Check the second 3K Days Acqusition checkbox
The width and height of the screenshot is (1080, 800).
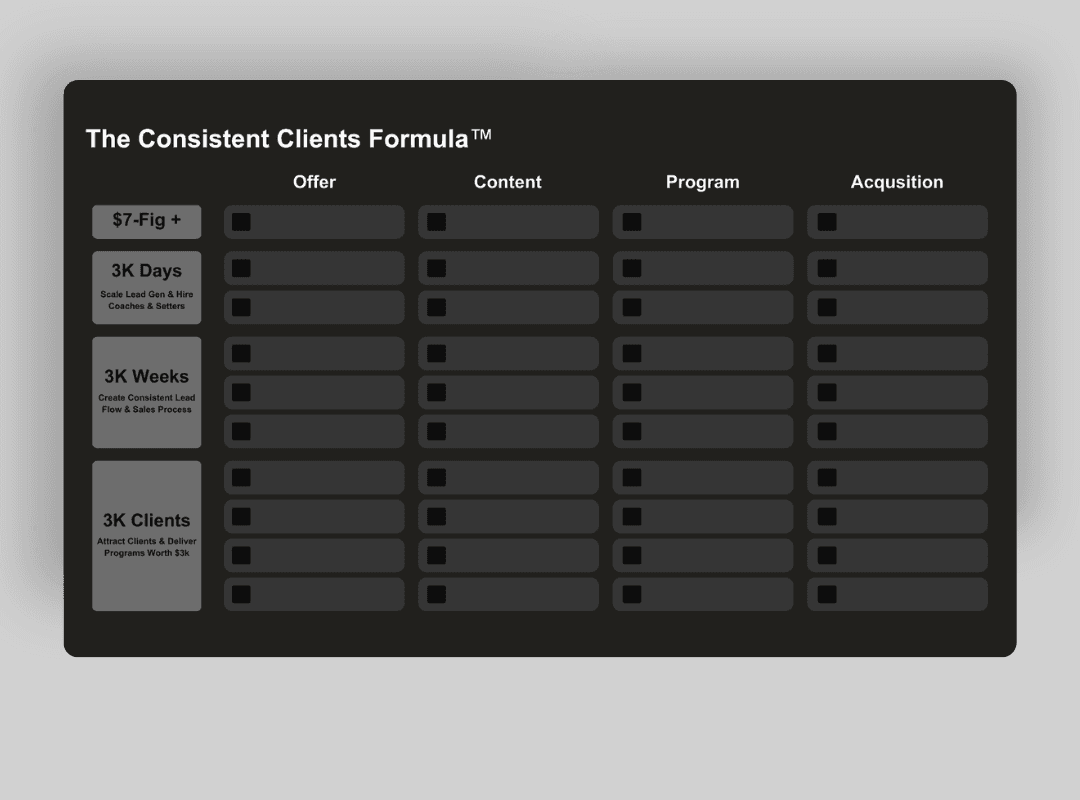[827, 307]
